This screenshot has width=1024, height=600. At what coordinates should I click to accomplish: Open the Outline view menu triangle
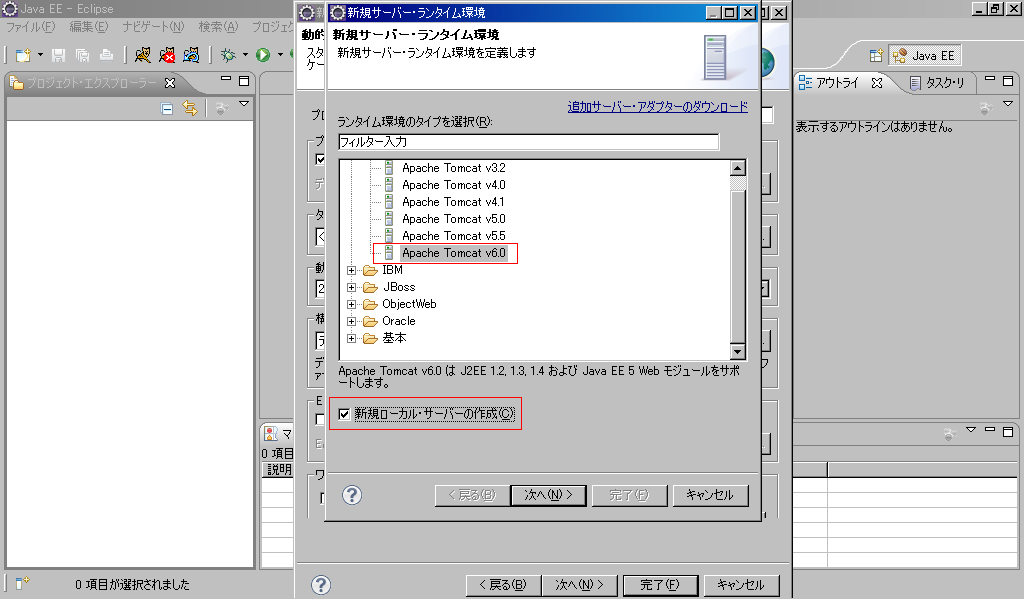[1008, 104]
